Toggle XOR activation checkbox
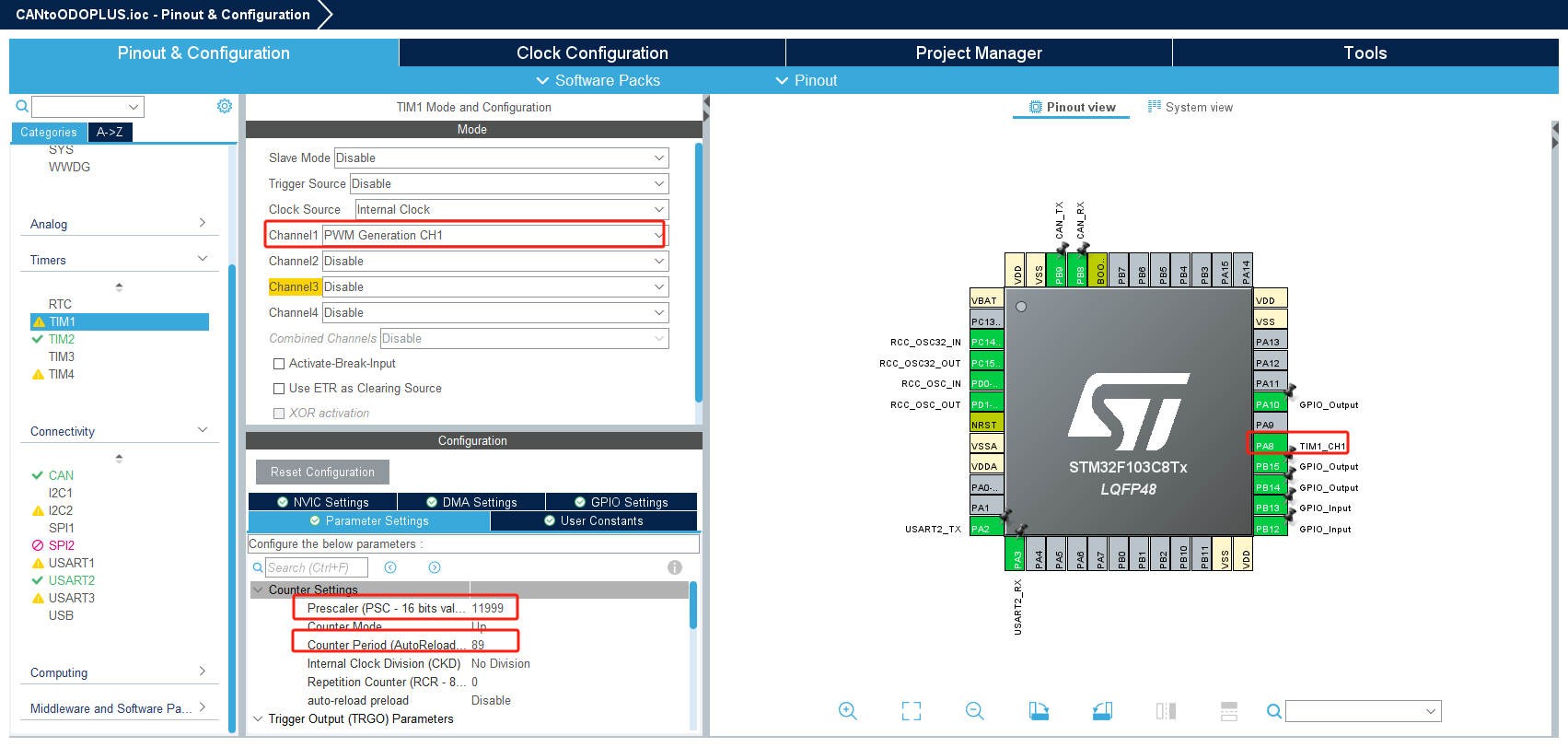The image size is (1568, 747). pyautogui.click(x=279, y=414)
